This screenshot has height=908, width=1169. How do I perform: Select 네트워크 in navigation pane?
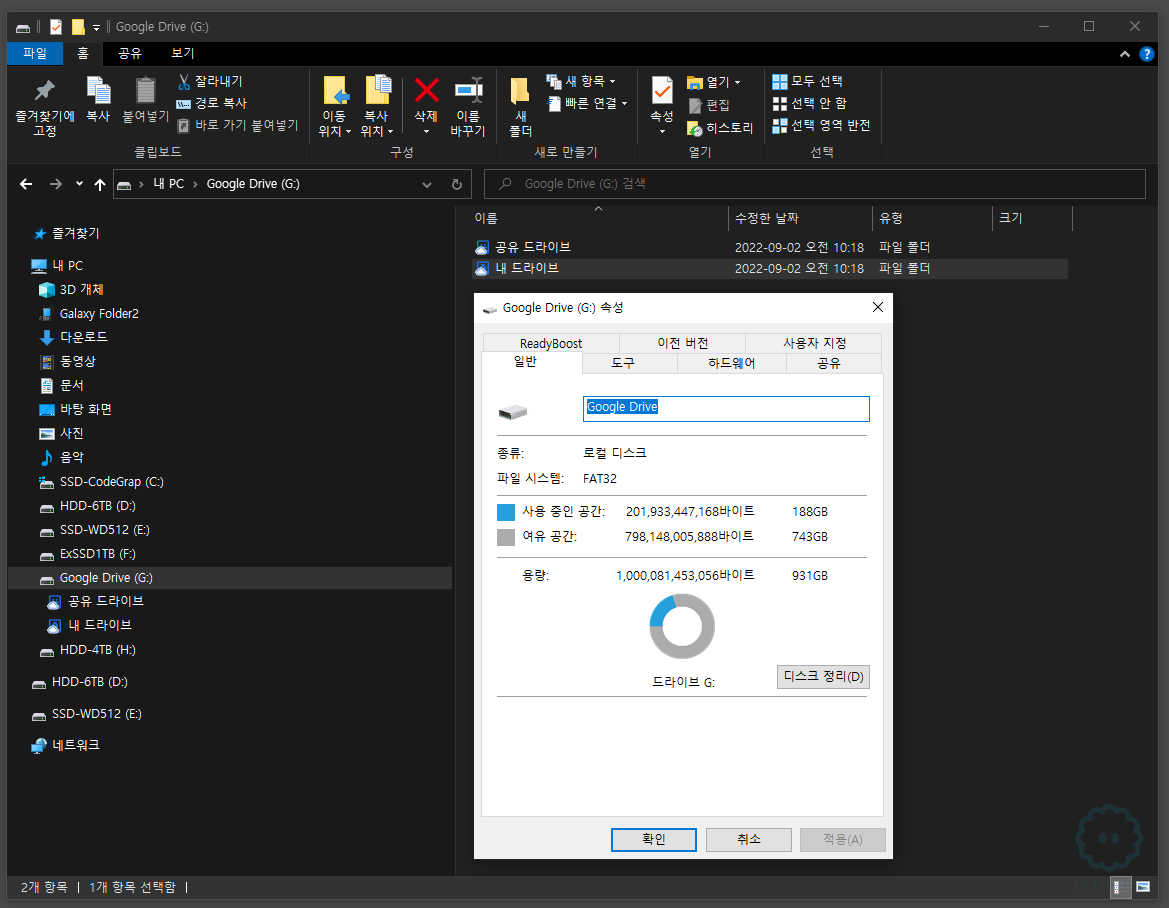(x=75, y=745)
